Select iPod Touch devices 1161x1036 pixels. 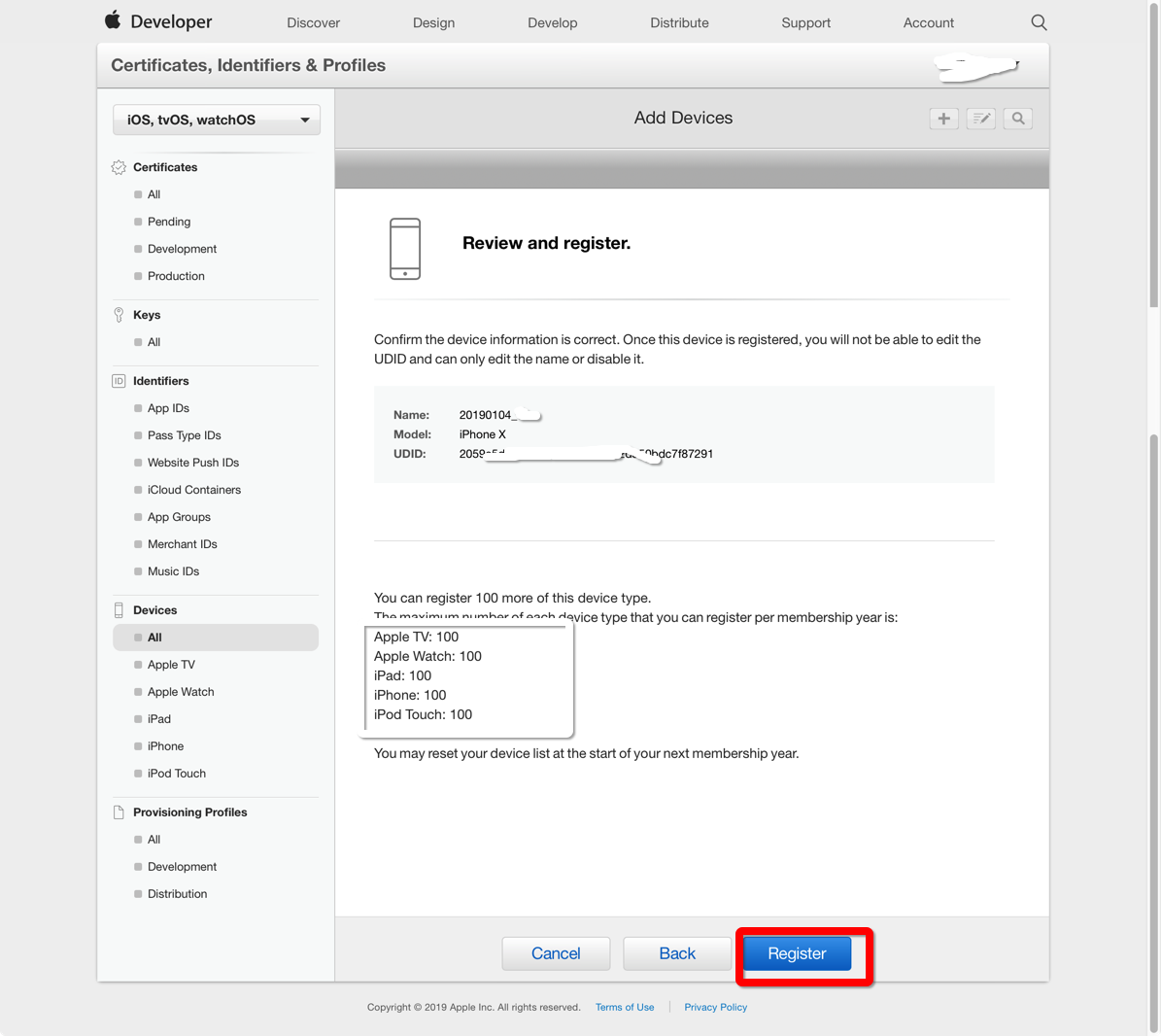tap(176, 773)
